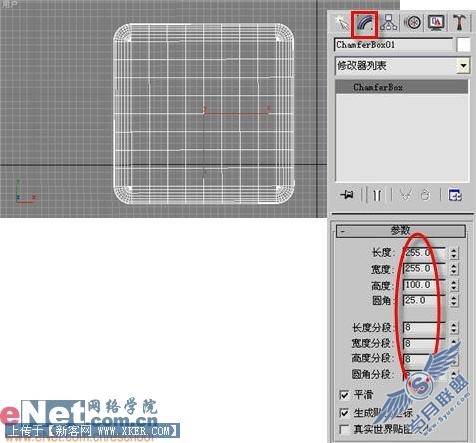Open the Utilities hammer tab

coord(459,23)
